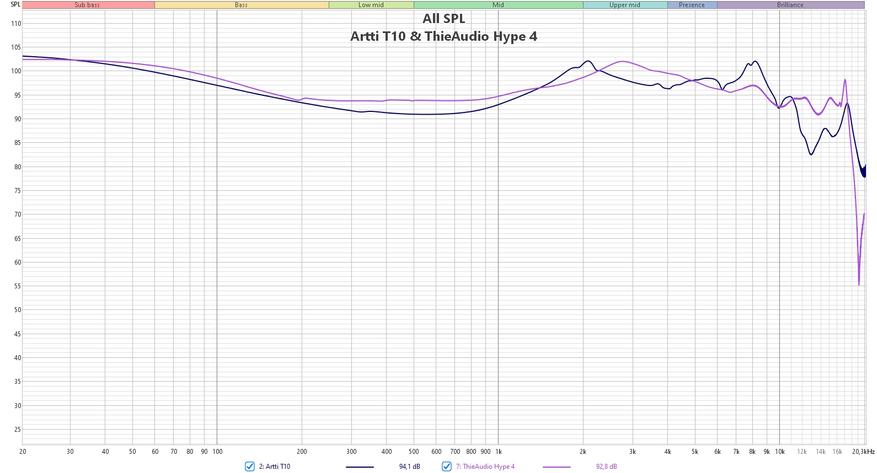Click the '2k' frequency axis label
This screenshot has height=473, width=877.
583,451
